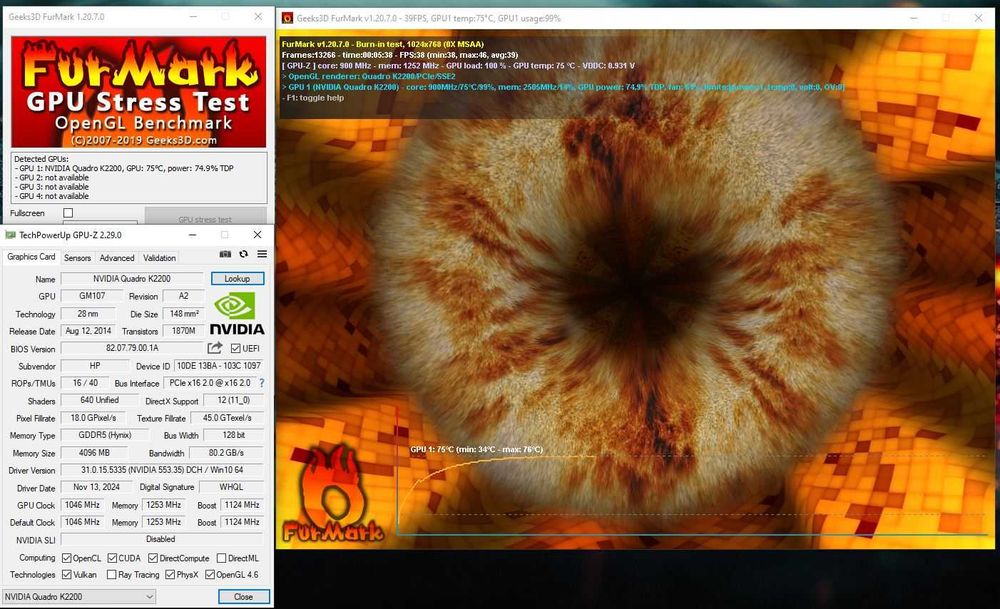The image size is (1000, 609).
Task: Click the Texture Fillrate 45.0 GTexel/s value
Action: click(227, 418)
